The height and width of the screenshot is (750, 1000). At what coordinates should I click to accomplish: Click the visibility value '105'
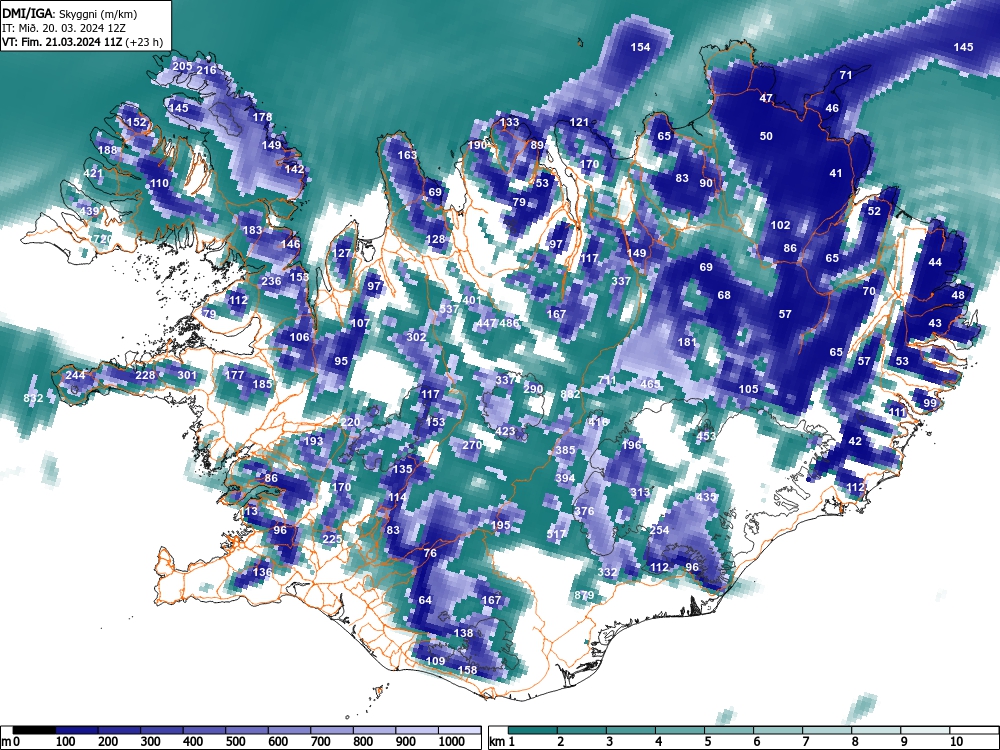(x=748, y=389)
